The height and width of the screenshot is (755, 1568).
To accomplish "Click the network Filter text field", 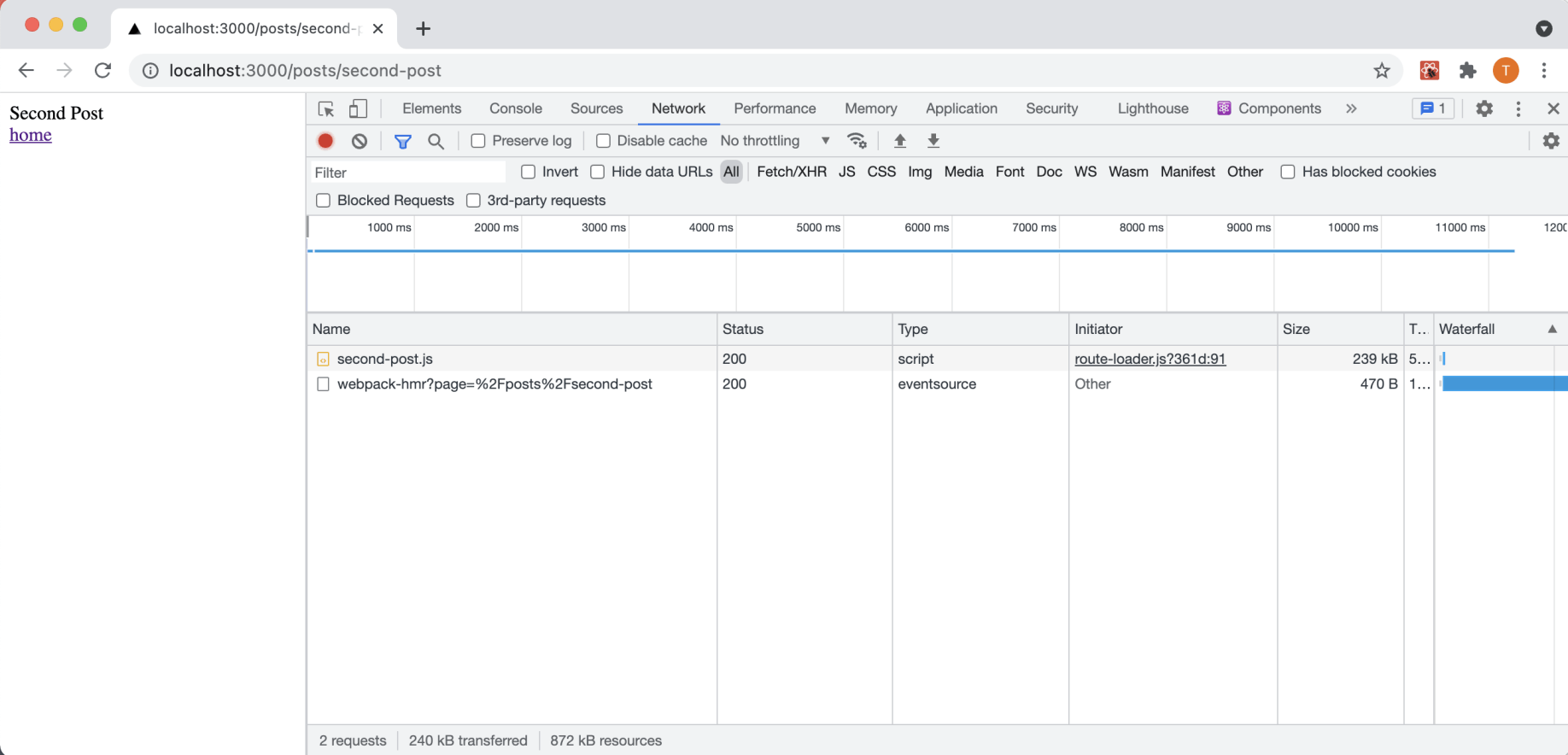I will [408, 173].
